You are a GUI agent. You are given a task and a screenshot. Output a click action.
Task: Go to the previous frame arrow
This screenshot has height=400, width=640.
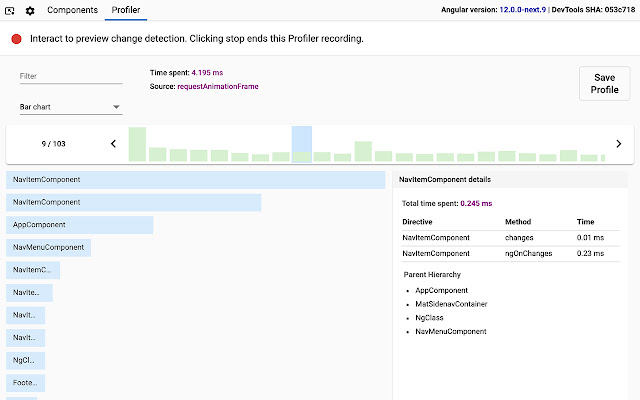(113, 144)
